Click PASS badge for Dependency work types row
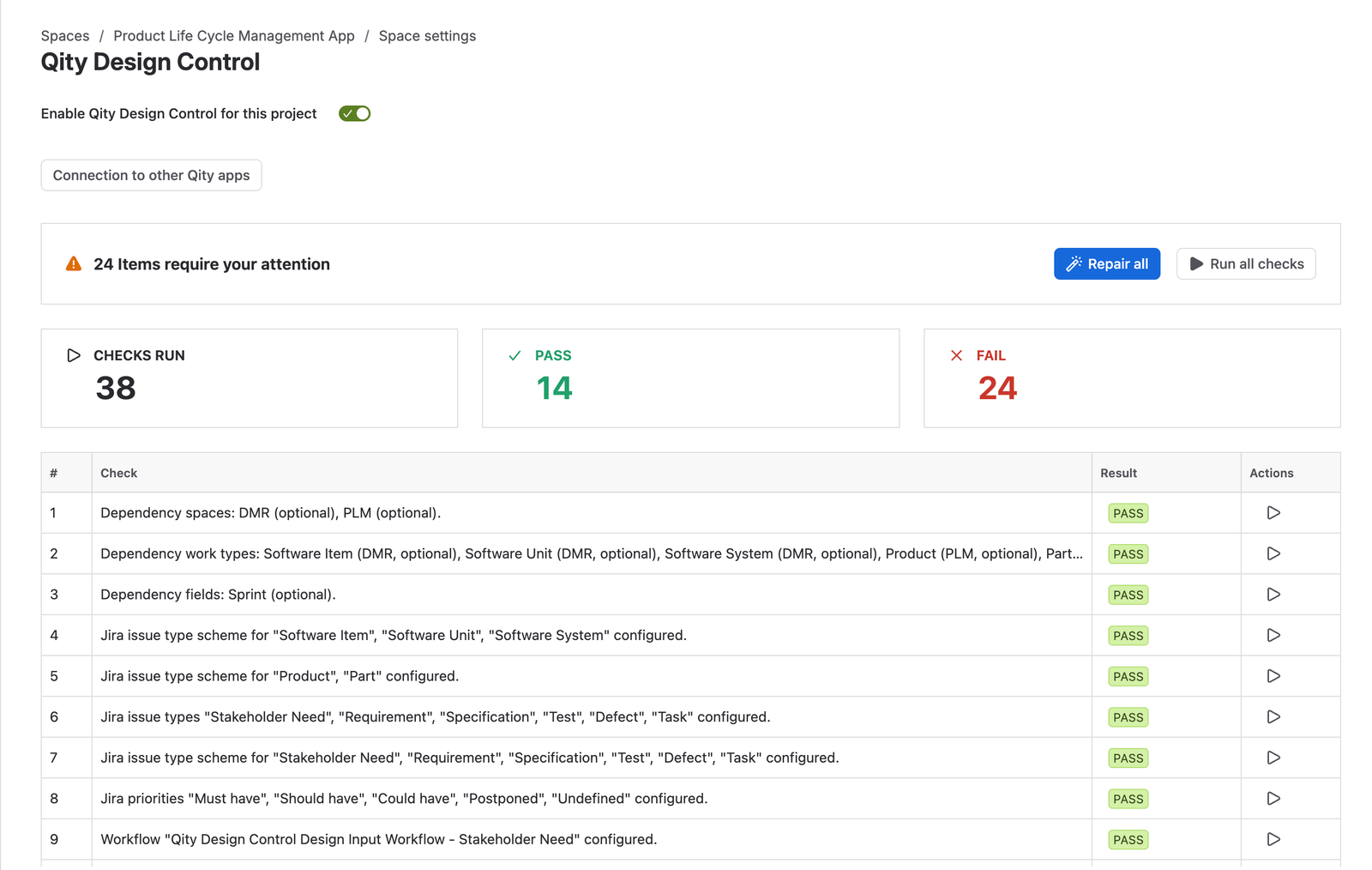1372x870 pixels. [x=1128, y=554]
